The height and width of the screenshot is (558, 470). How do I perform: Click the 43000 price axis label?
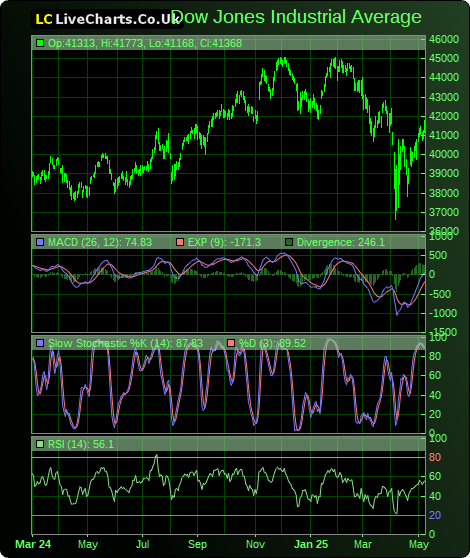(x=444, y=97)
